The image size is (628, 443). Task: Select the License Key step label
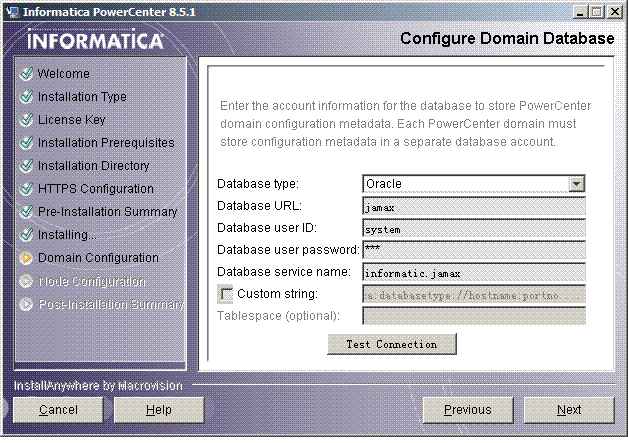pyautogui.click(x=71, y=120)
